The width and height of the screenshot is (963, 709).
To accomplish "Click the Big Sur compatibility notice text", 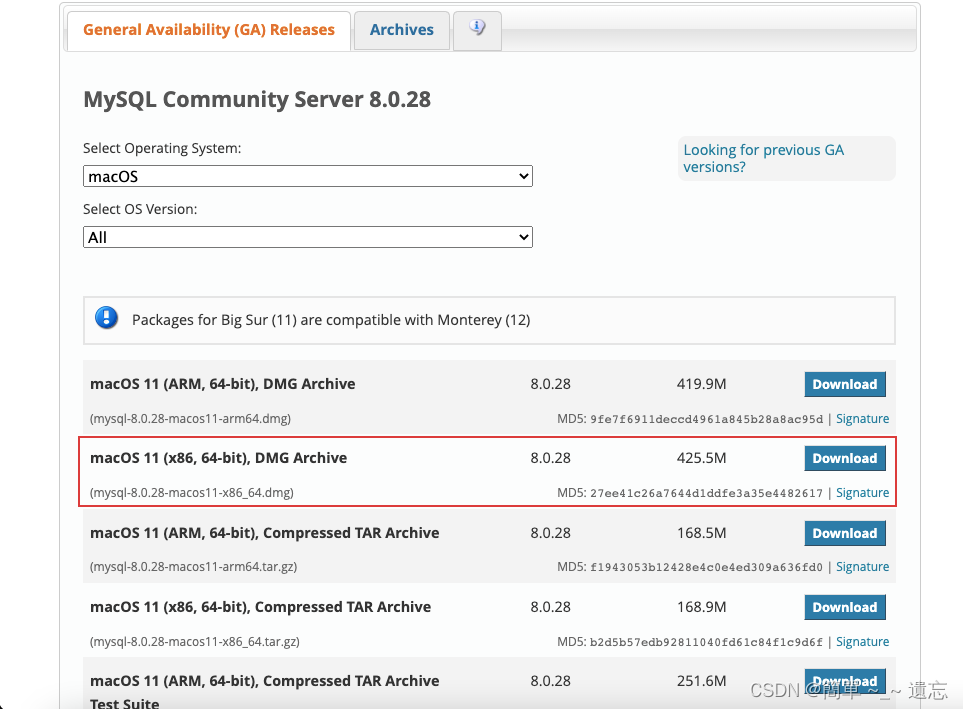I will [331, 320].
